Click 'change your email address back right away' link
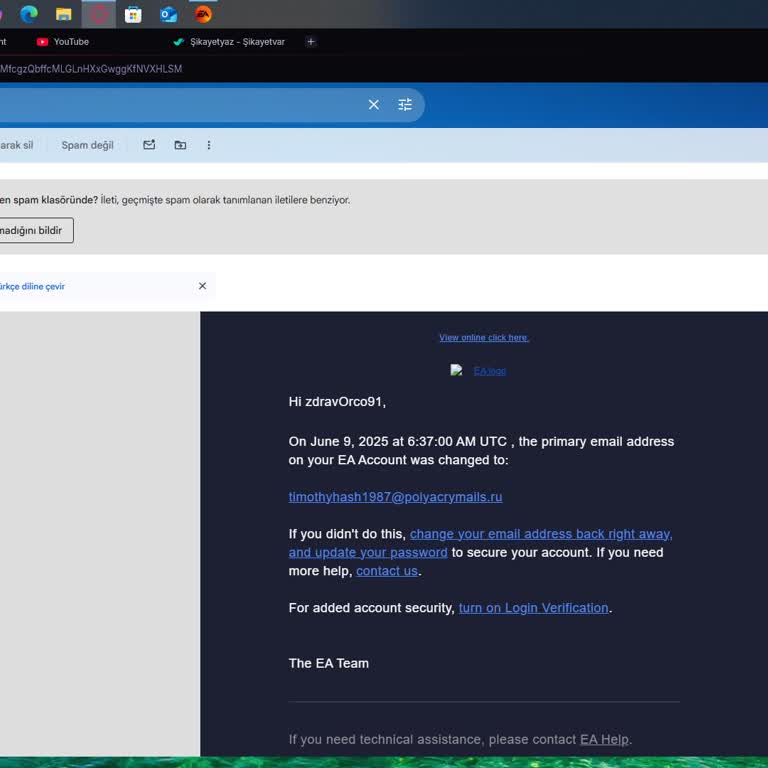This screenshot has width=768, height=768. (x=541, y=534)
